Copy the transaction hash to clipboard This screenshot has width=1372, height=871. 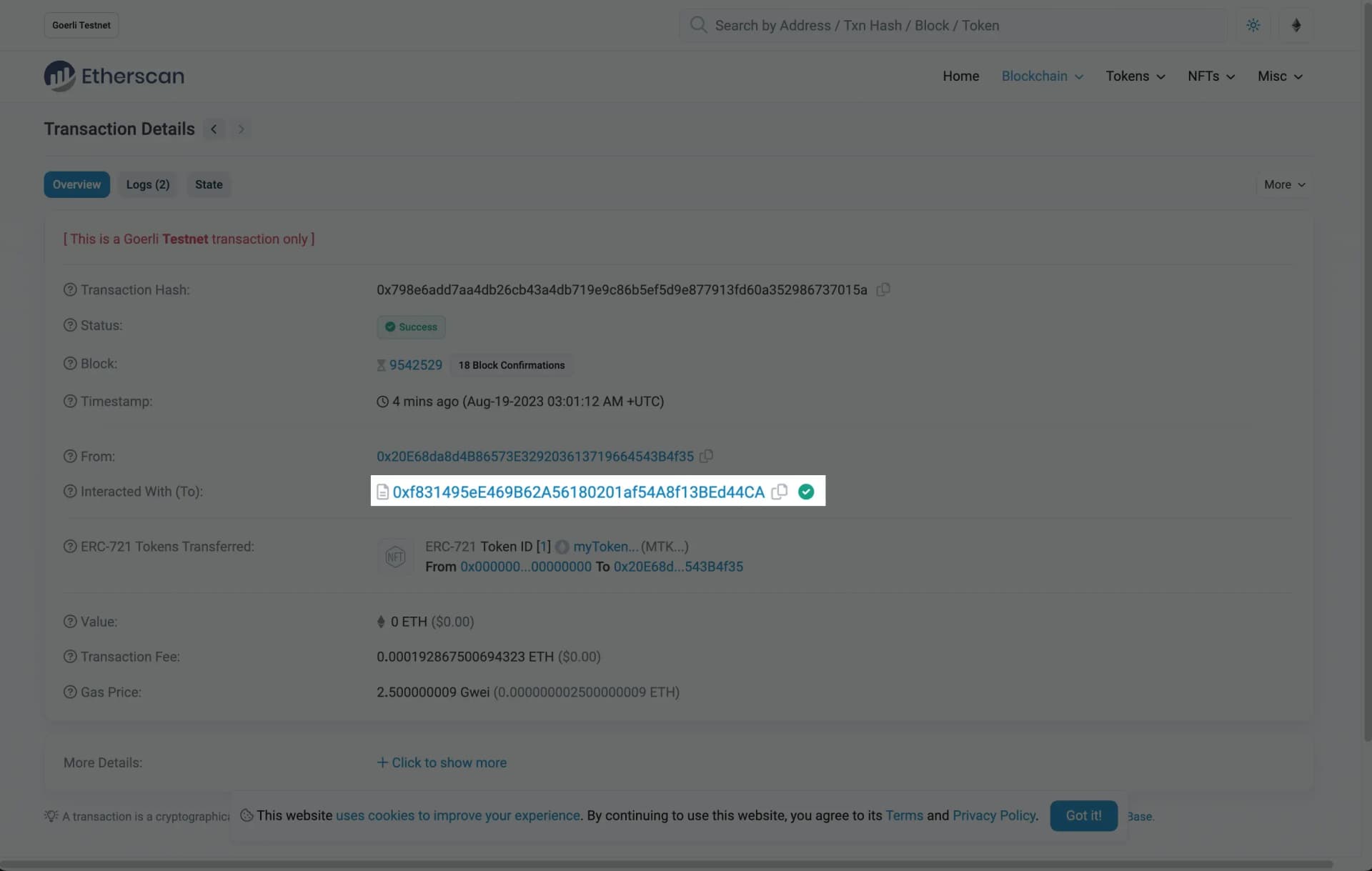(x=883, y=289)
